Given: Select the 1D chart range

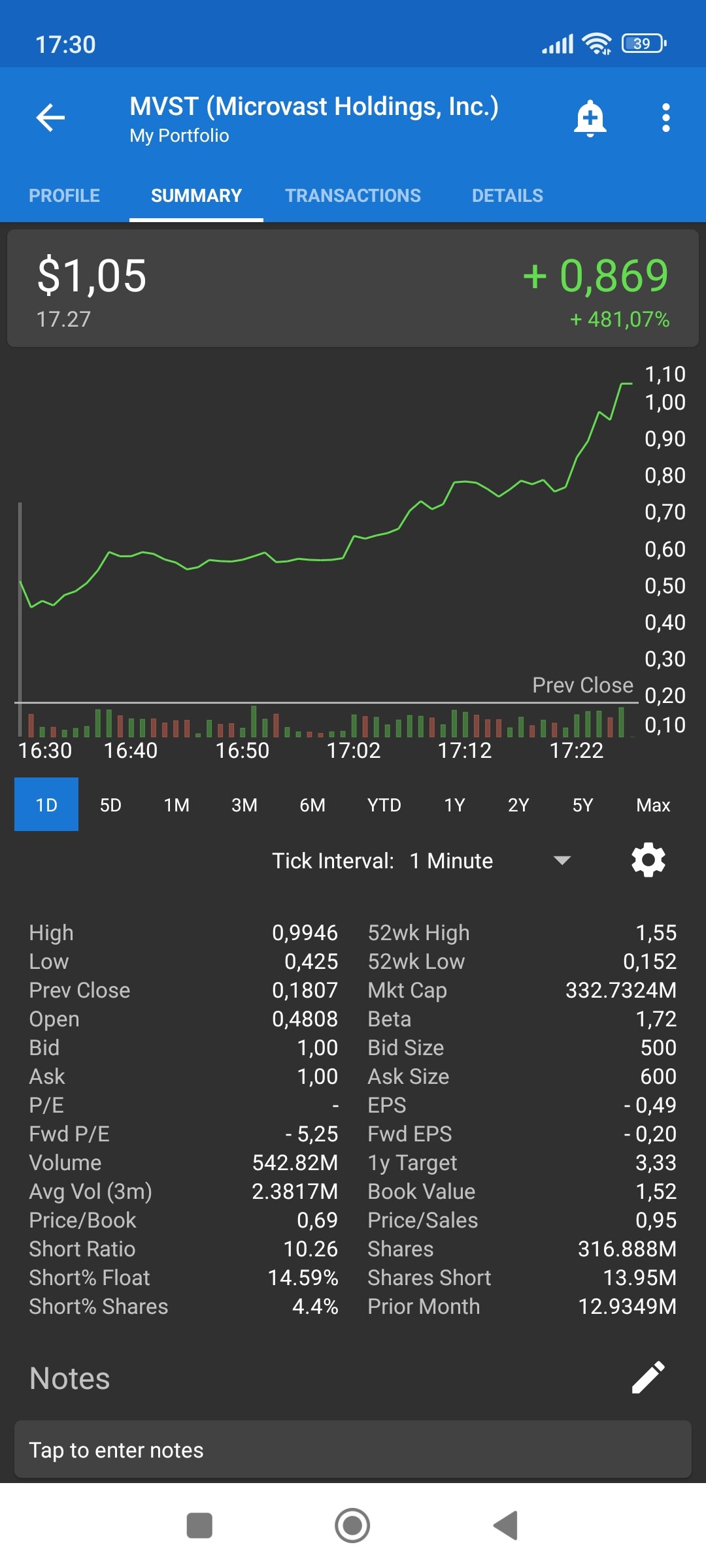Looking at the screenshot, I should tap(46, 804).
